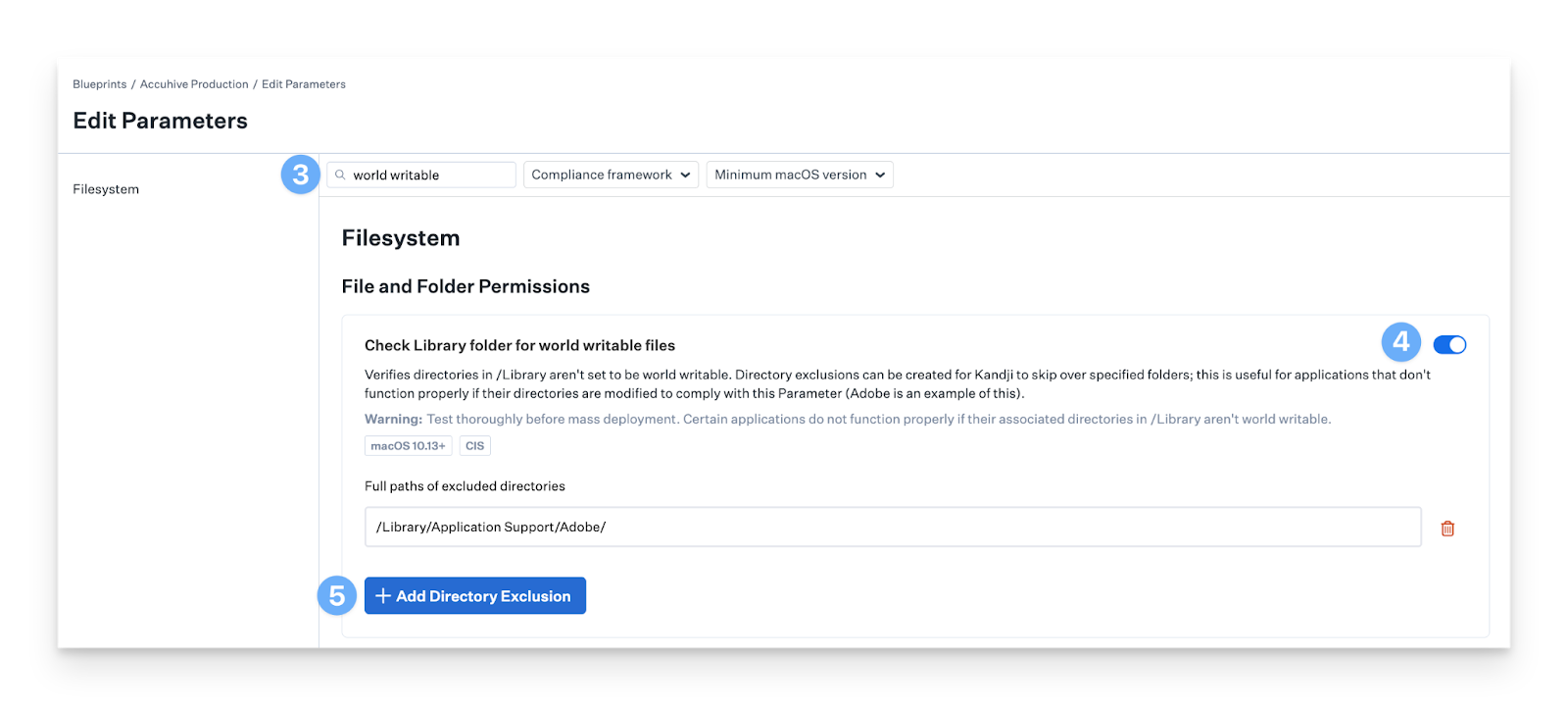Disable the world writable files check toggle
This screenshot has height=706, width=1568.
[x=1449, y=344]
